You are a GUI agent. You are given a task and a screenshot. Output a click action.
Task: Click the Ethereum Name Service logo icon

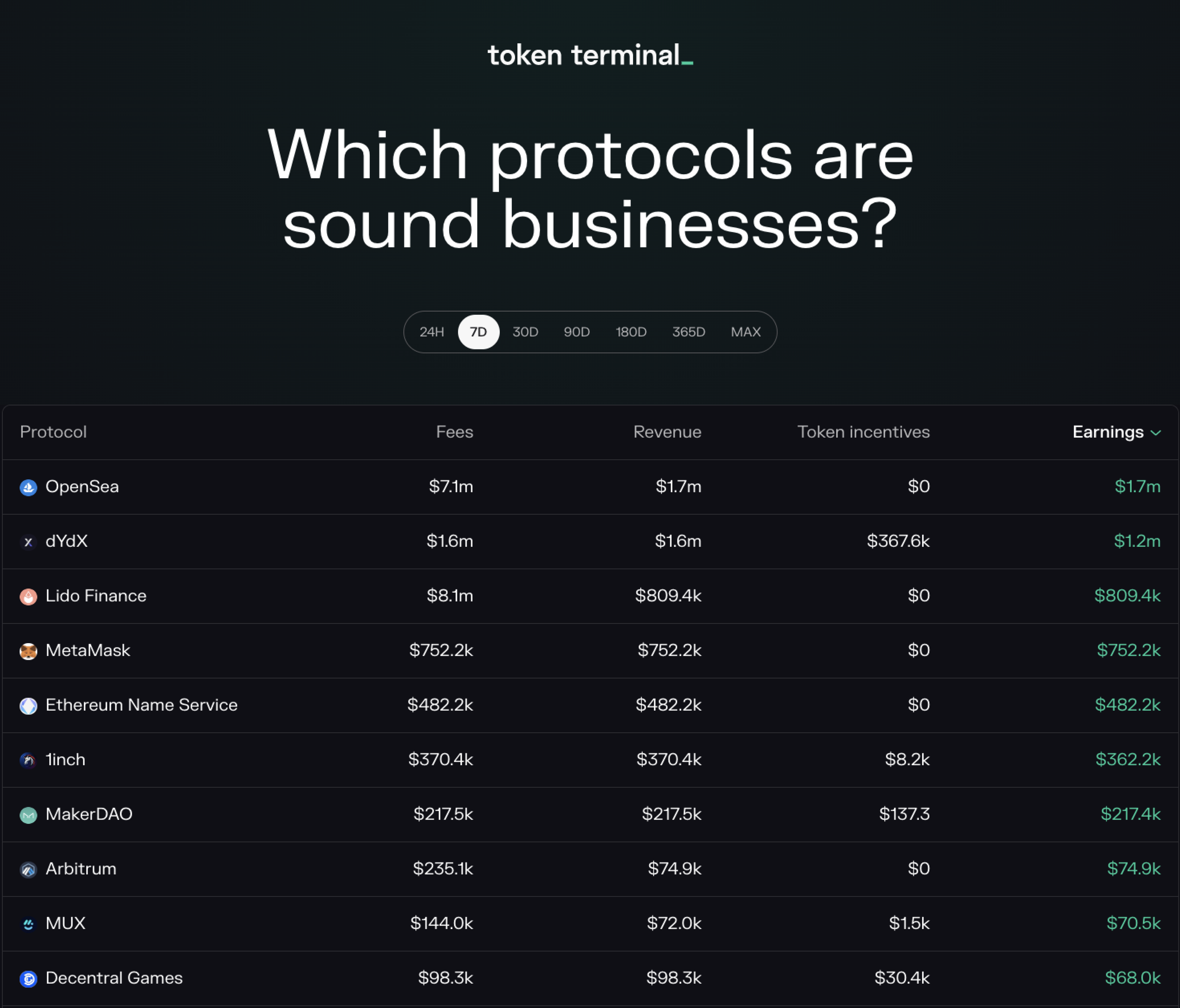point(28,706)
